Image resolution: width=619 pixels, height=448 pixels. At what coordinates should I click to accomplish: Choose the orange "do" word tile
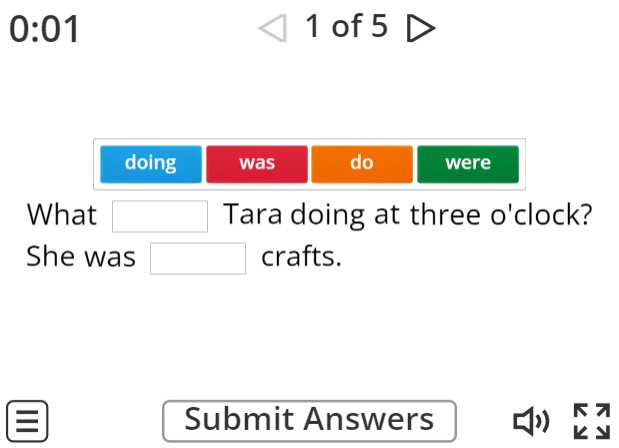362,164
